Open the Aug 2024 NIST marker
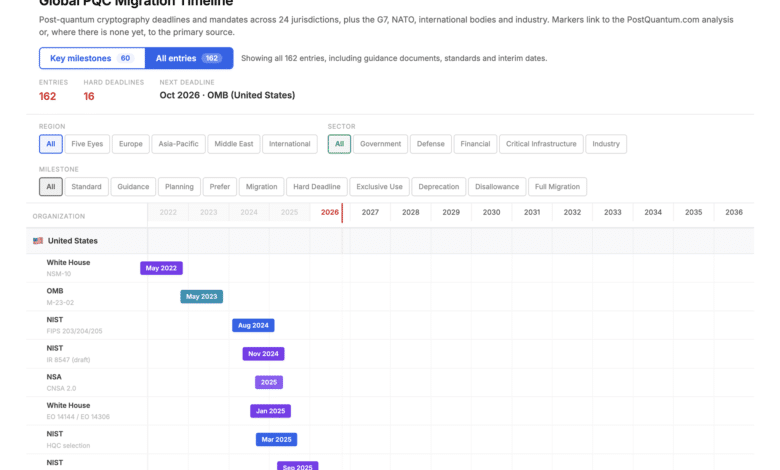Screen dimensions: 780x470 [253, 325]
